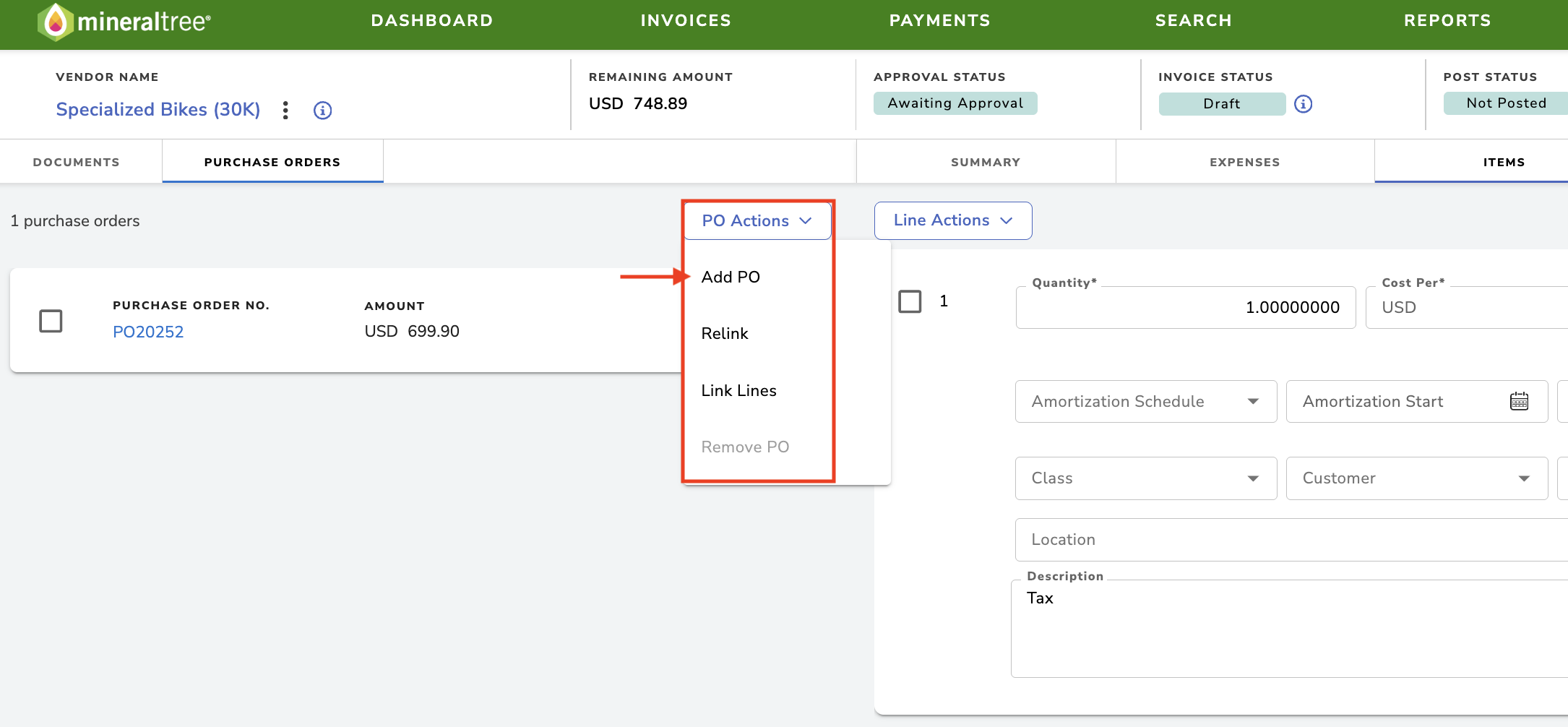Go to Search navigation item
The height and width of the screenshot is (727, 1568).
1194,20
